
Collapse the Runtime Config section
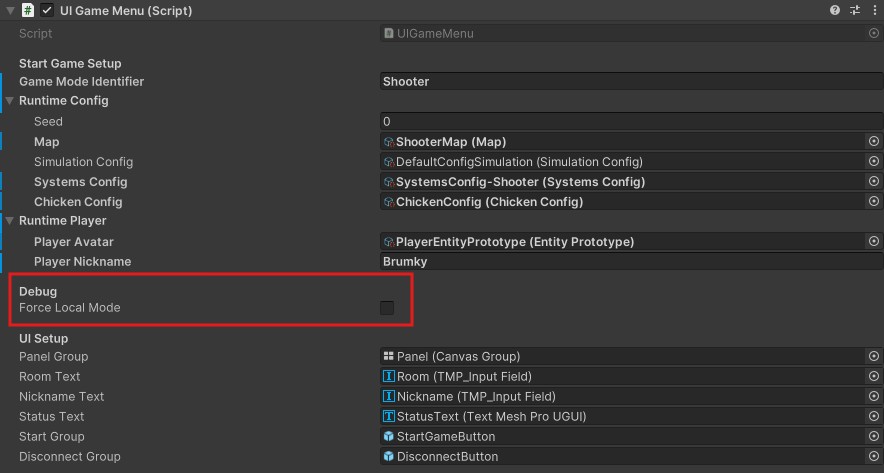pyautogui.click(x=10, y=101)
